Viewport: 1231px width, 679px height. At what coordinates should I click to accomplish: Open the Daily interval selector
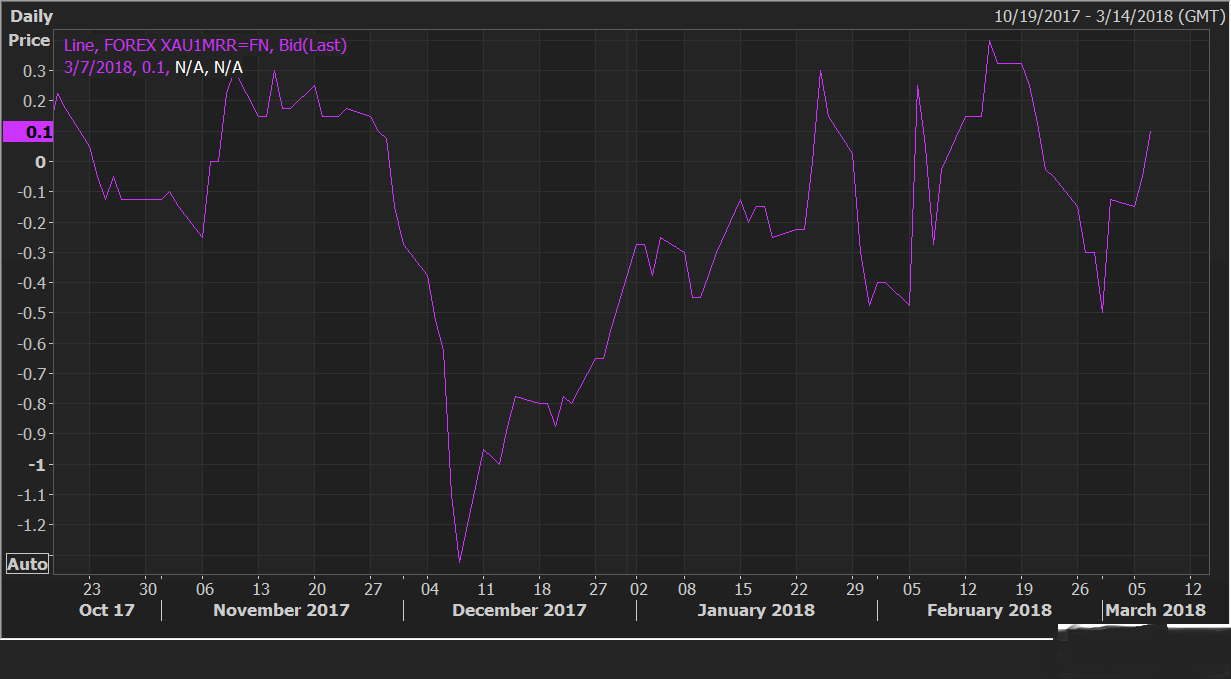pos(31,17)
